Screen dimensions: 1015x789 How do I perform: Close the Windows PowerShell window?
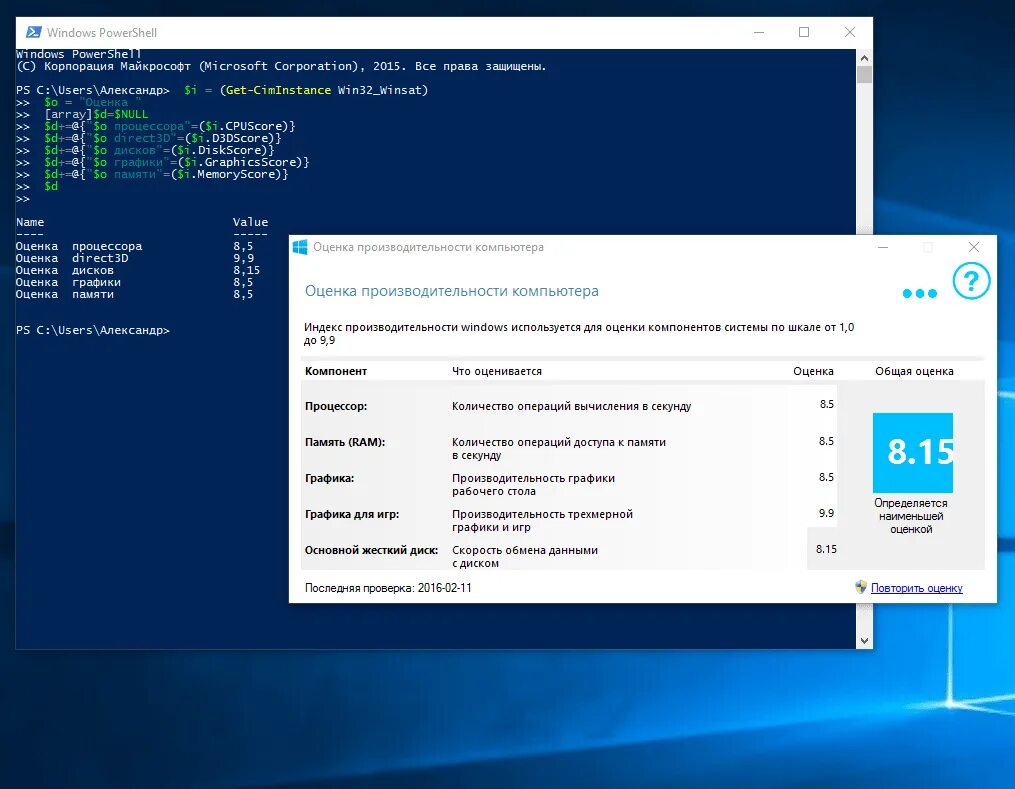click(850, 32)
